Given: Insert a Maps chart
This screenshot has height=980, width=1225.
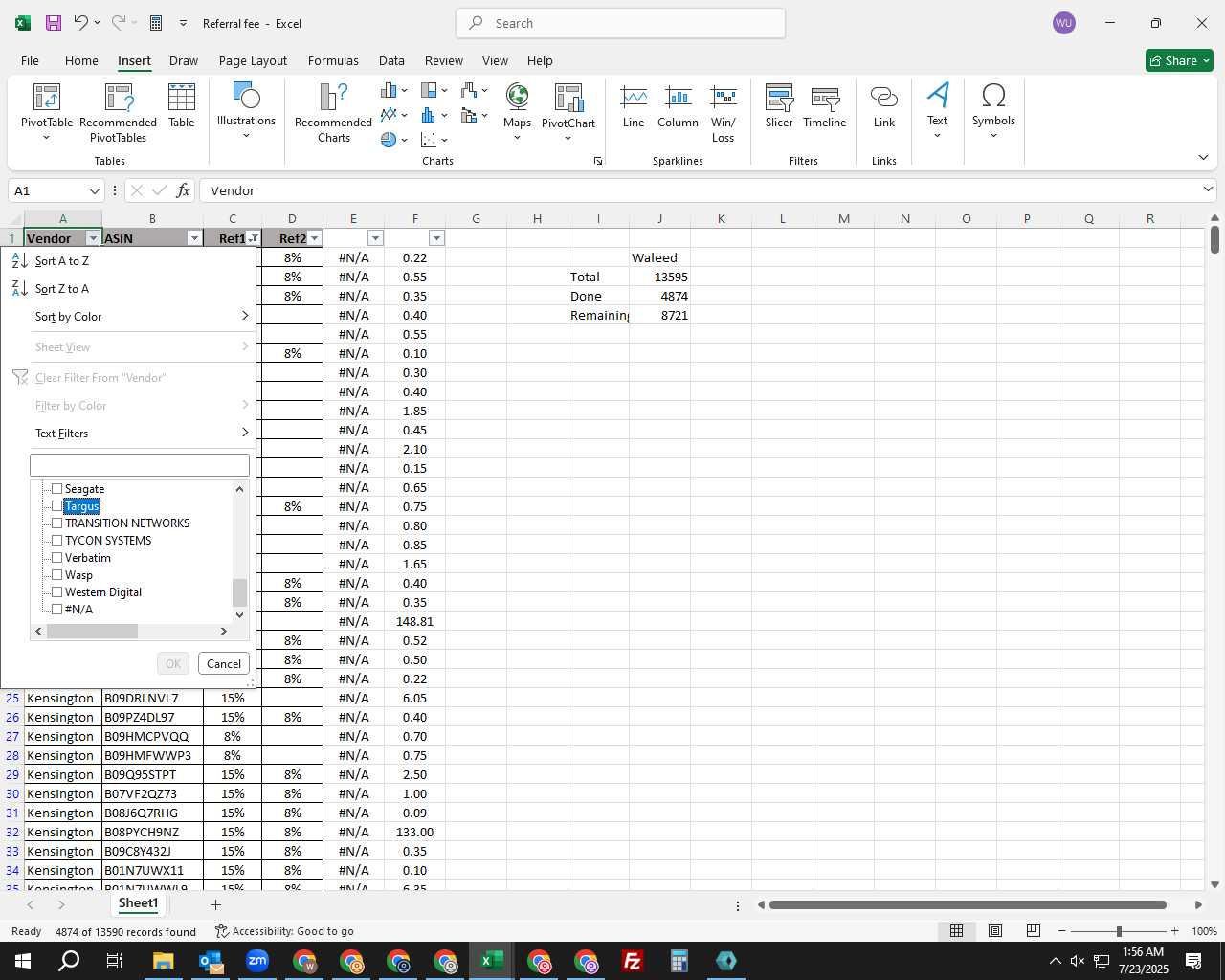Looking at the screenshot, I should tap(517, 113).
